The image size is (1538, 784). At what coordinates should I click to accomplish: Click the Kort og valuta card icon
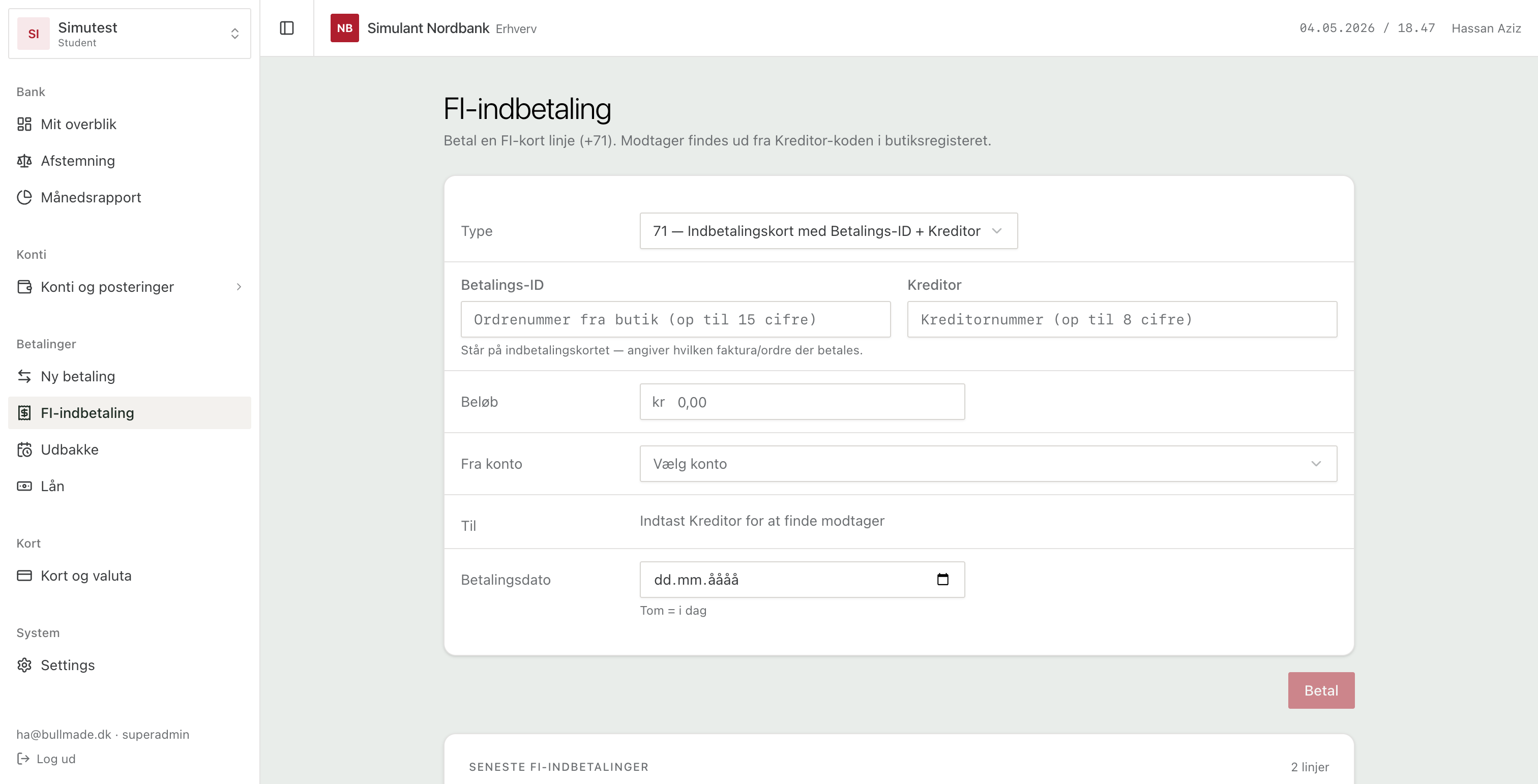(x=24, y=575)
